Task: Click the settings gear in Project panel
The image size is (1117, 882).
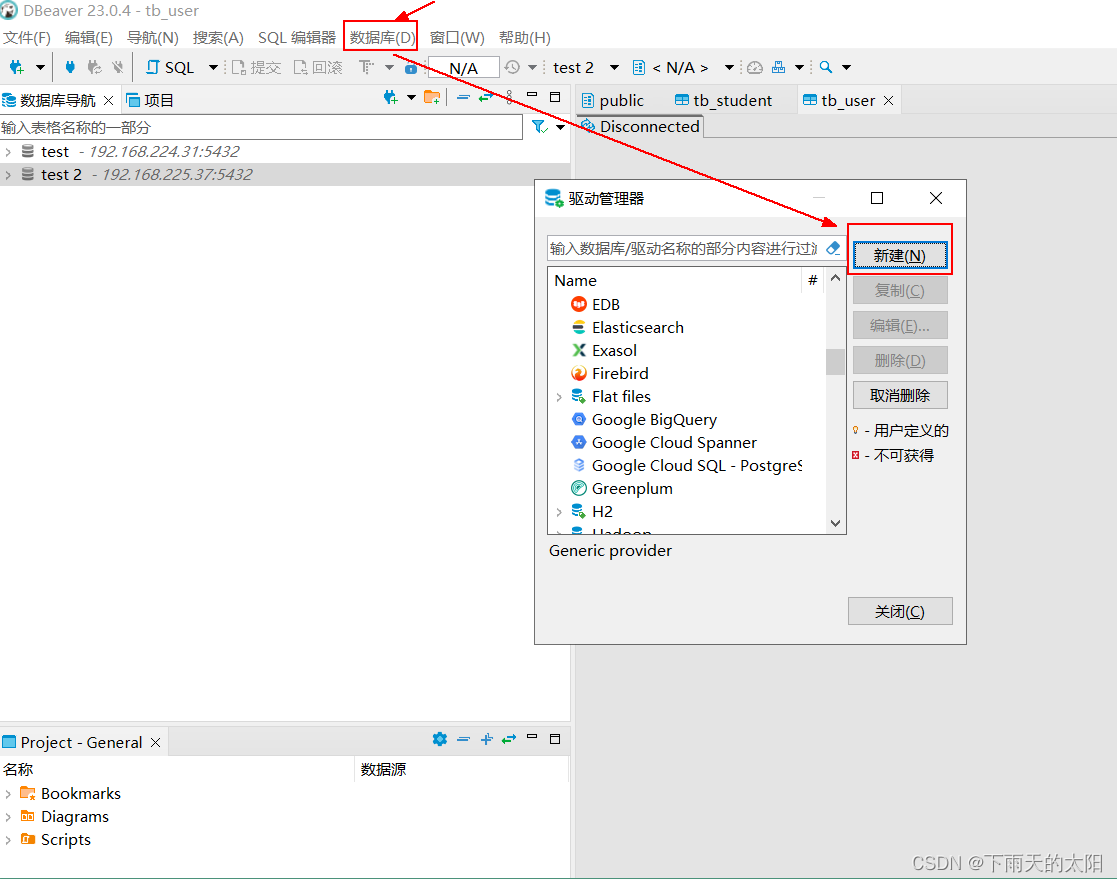Action: (x=440, y=740)
